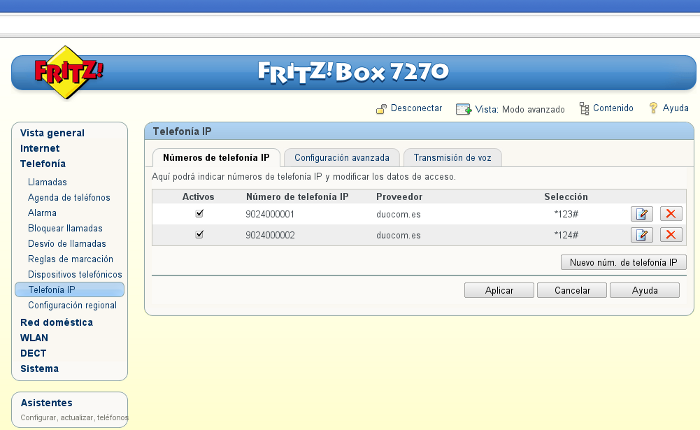Expand the Red doméstica menu section
This screenshot has height=430, width=700.
pyautogui.click(x=56, y=323)
